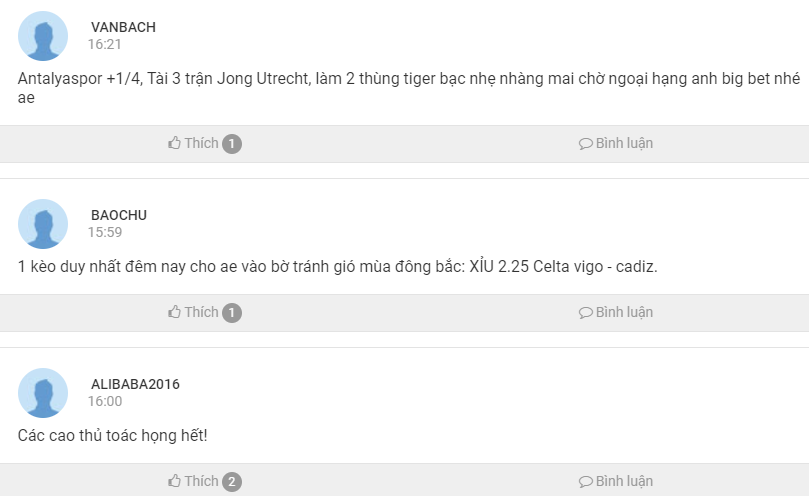The height and width of the screenshot is (496, 809).
Task: Click the 16:21 timestamp
Action: (x=104, y=44)
